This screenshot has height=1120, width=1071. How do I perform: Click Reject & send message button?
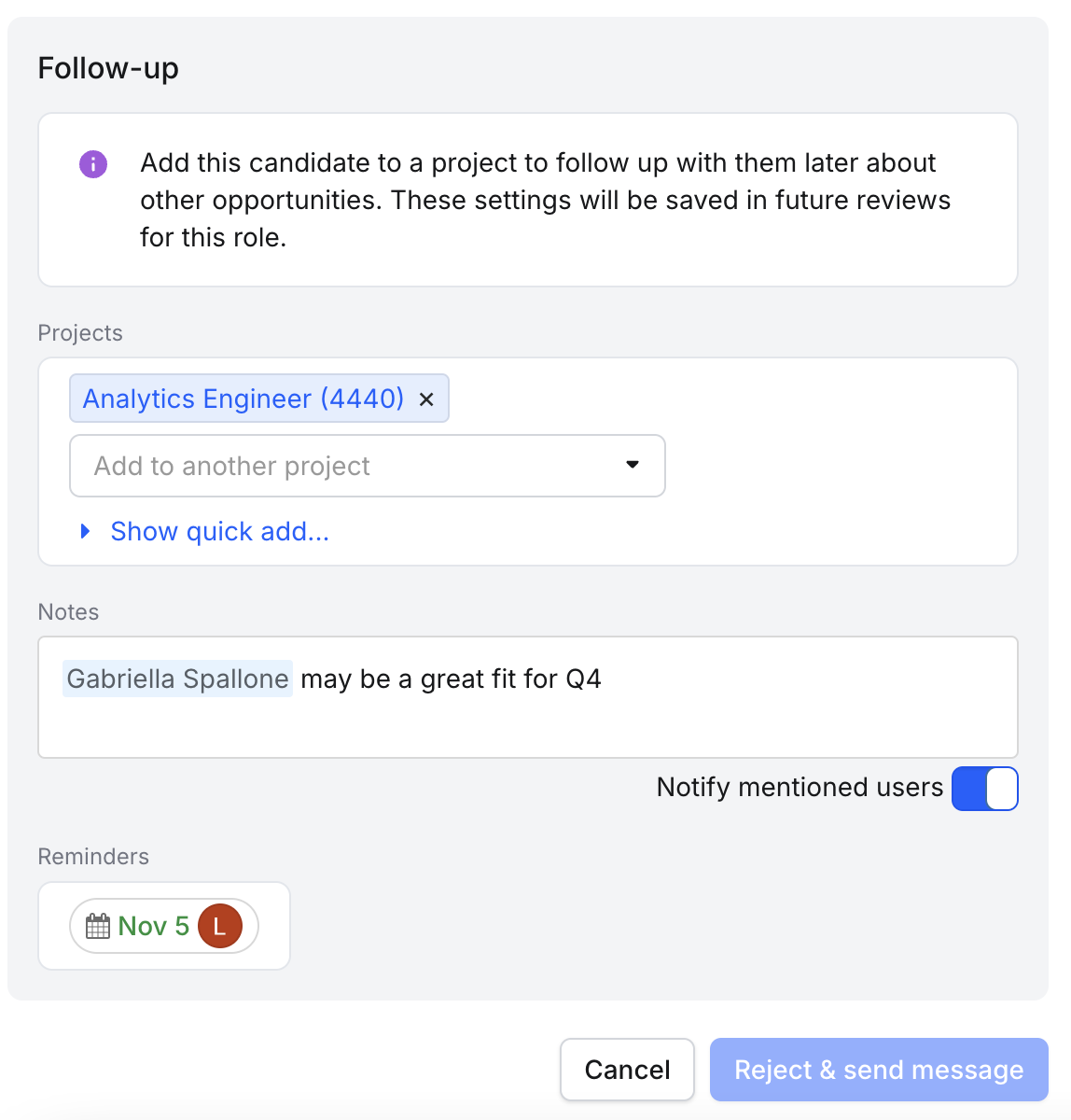(x=879, y=1070)
